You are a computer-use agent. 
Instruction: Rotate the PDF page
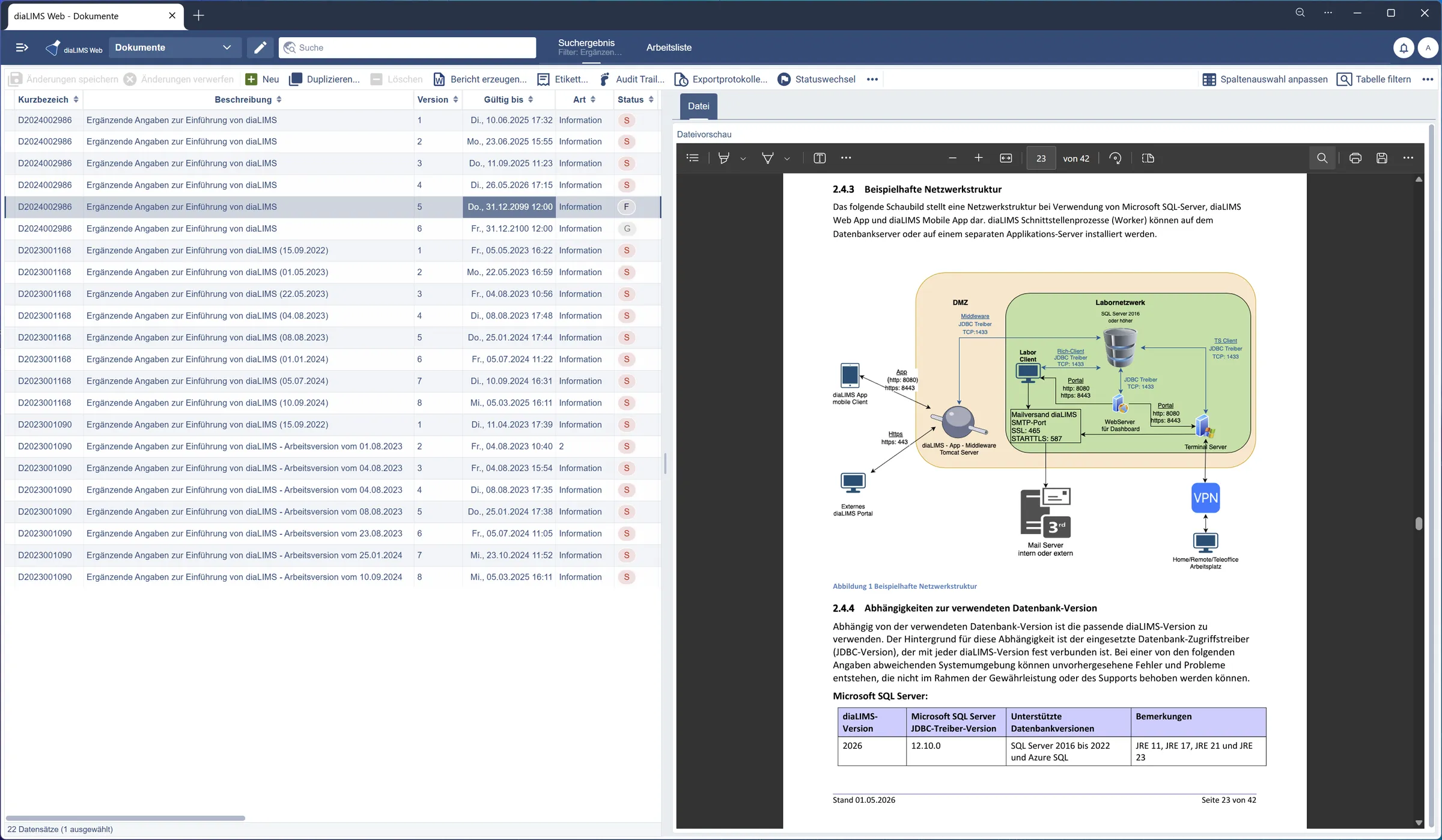click(1115, 158)
